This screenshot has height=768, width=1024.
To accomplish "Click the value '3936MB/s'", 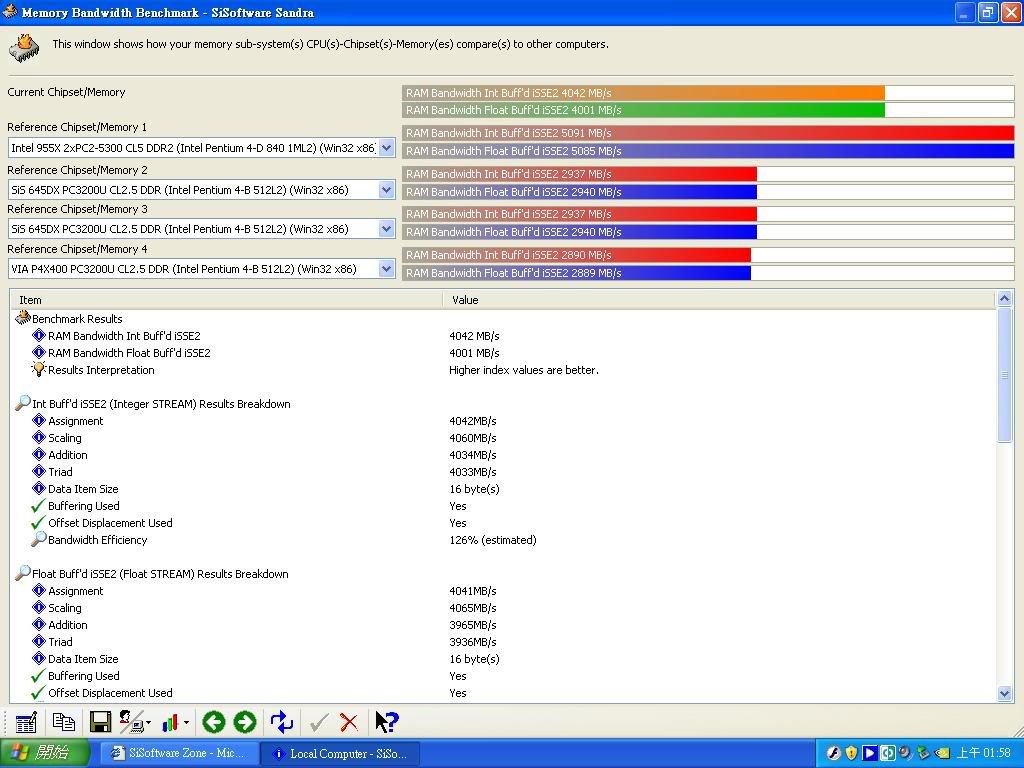I will pyautogui.click(x=473, y=642).
